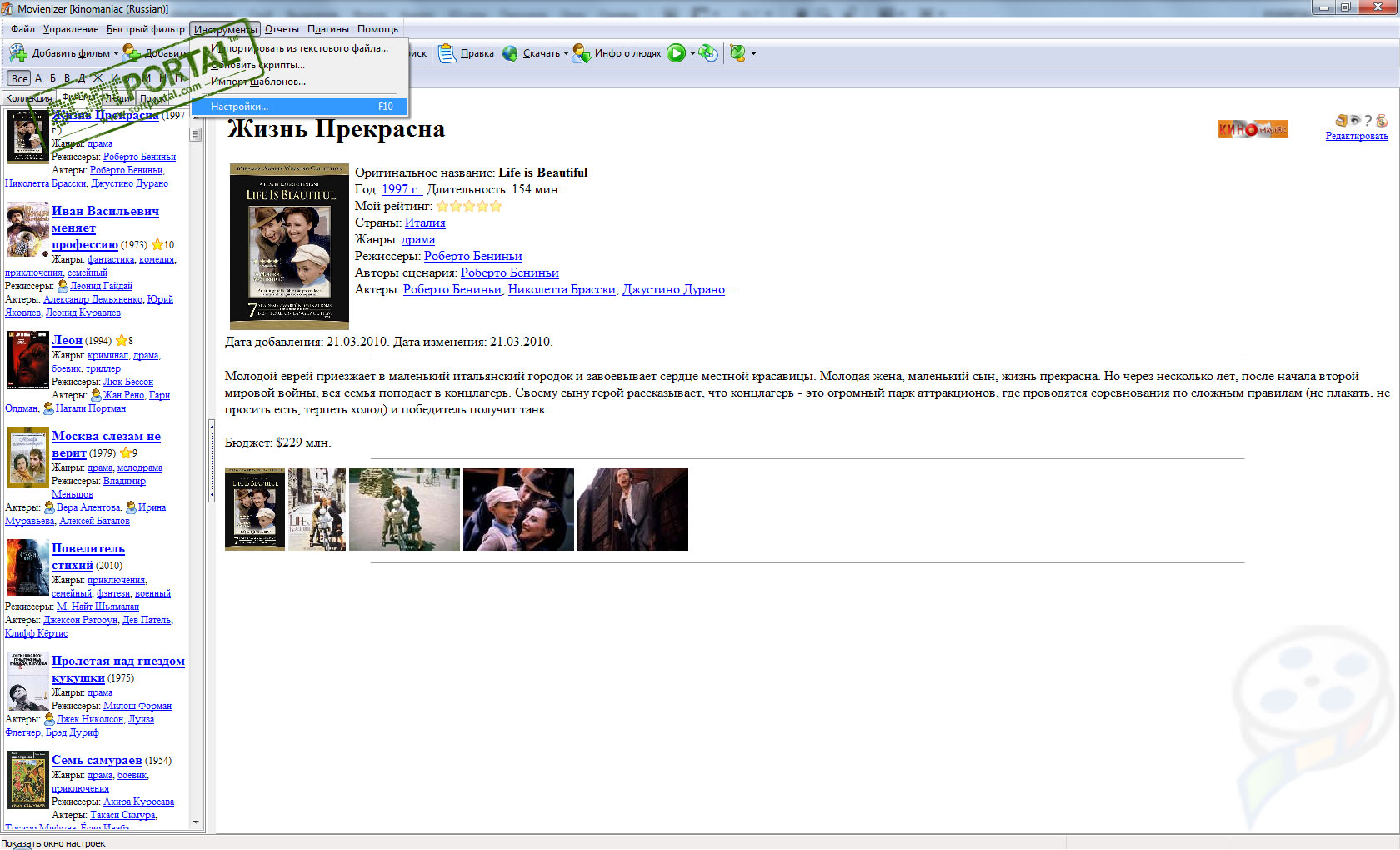Click the Правка toolbar button label

[x=477, y=53]
